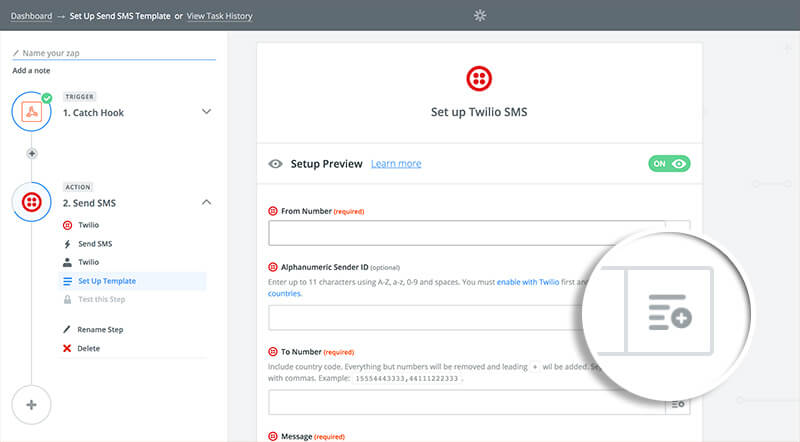
Task: Click the loading gear icon in header
Action: coord(480,15)
